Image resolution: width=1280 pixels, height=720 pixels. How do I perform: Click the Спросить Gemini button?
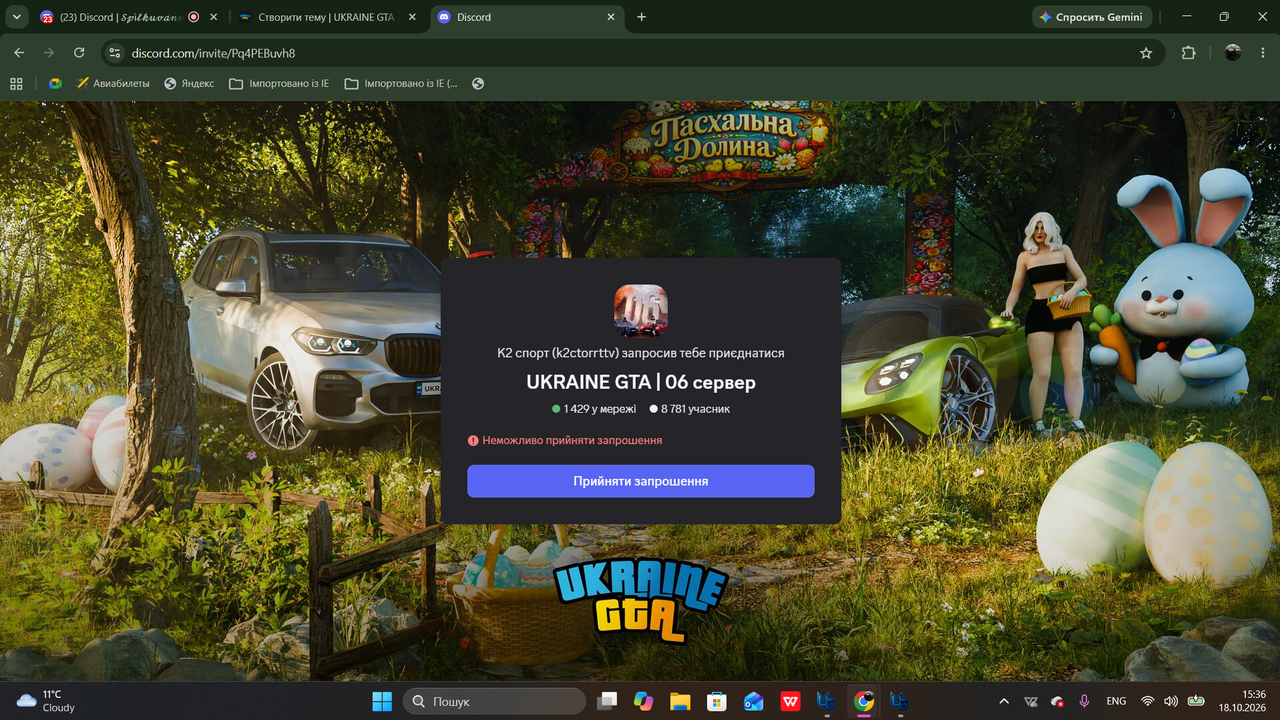[x=1092, y=17]
